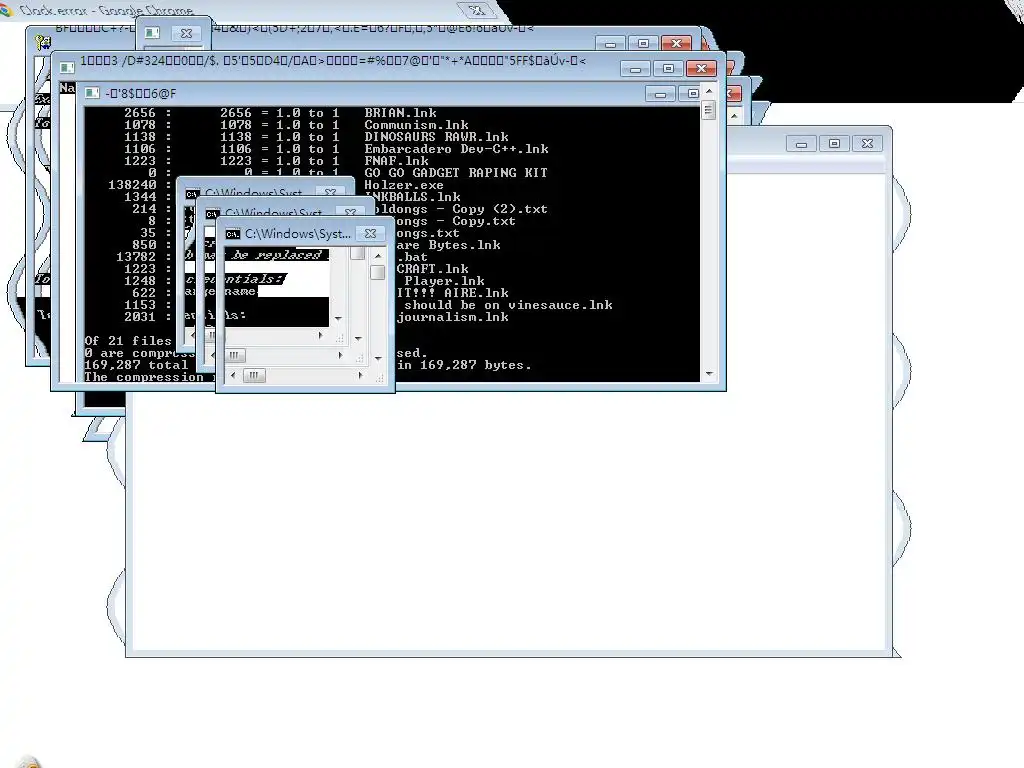This screenshot has height=768, width=1024.
Task: Click the icon of the tiny window above the '1□□□3' title
Action: (152, 33)
